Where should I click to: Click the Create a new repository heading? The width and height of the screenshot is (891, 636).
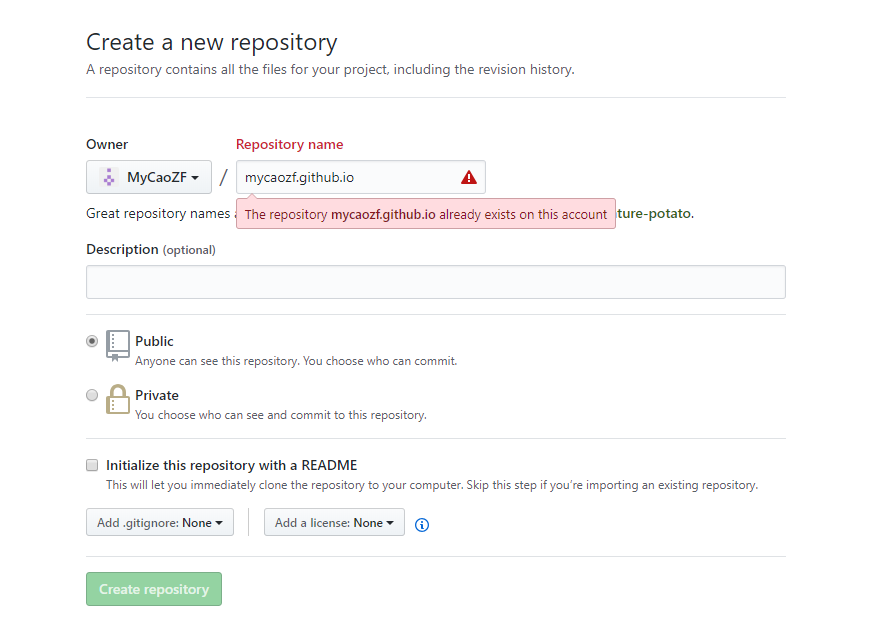coord(212,43)
